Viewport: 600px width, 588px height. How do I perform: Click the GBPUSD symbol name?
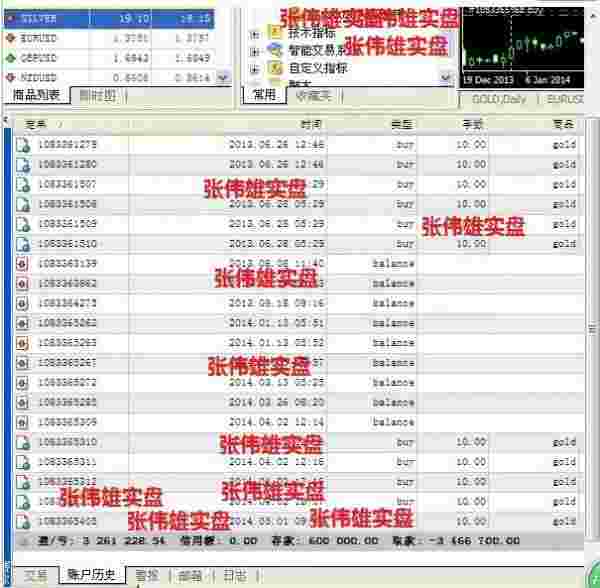(38, 58)
